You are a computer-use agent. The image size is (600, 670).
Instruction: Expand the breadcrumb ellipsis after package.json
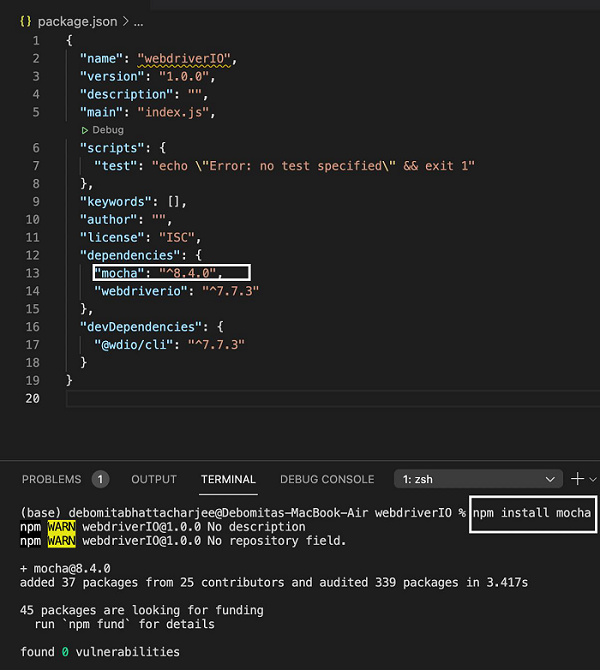tap(138, 20)
